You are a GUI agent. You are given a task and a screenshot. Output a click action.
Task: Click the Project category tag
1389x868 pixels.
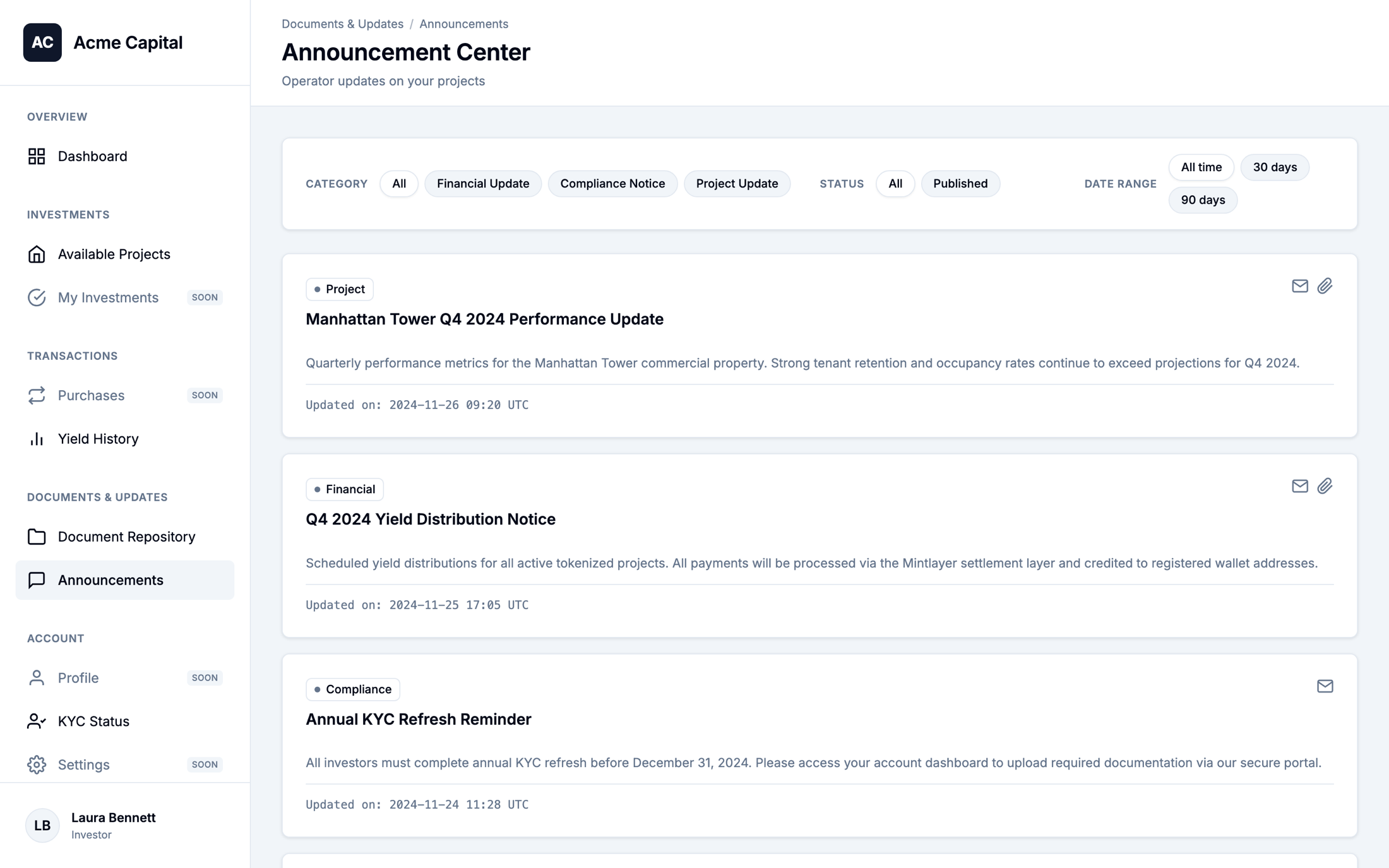(x=340, y=289)
